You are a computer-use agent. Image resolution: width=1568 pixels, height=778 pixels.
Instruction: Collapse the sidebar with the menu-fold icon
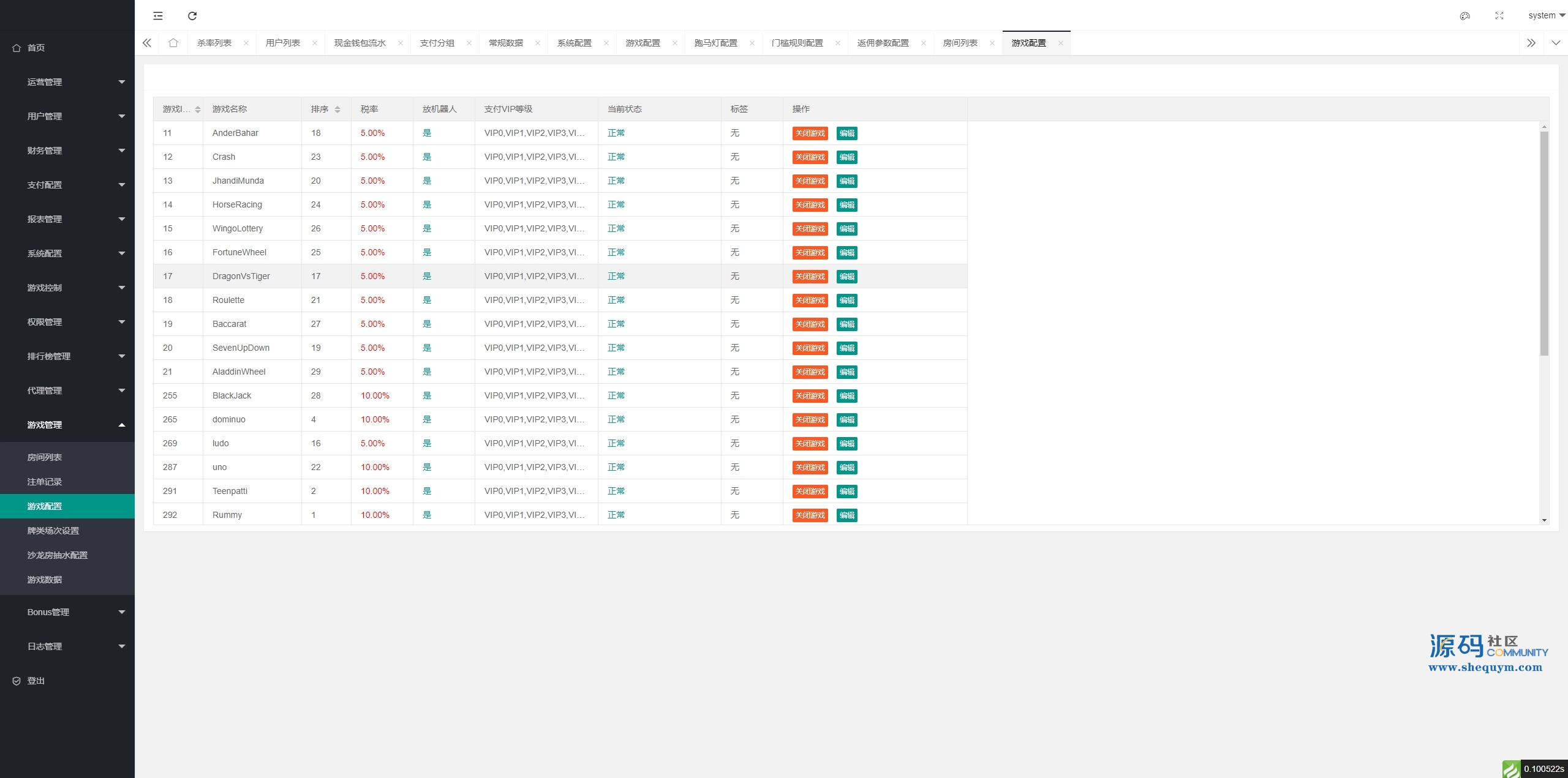pos(158,16)
